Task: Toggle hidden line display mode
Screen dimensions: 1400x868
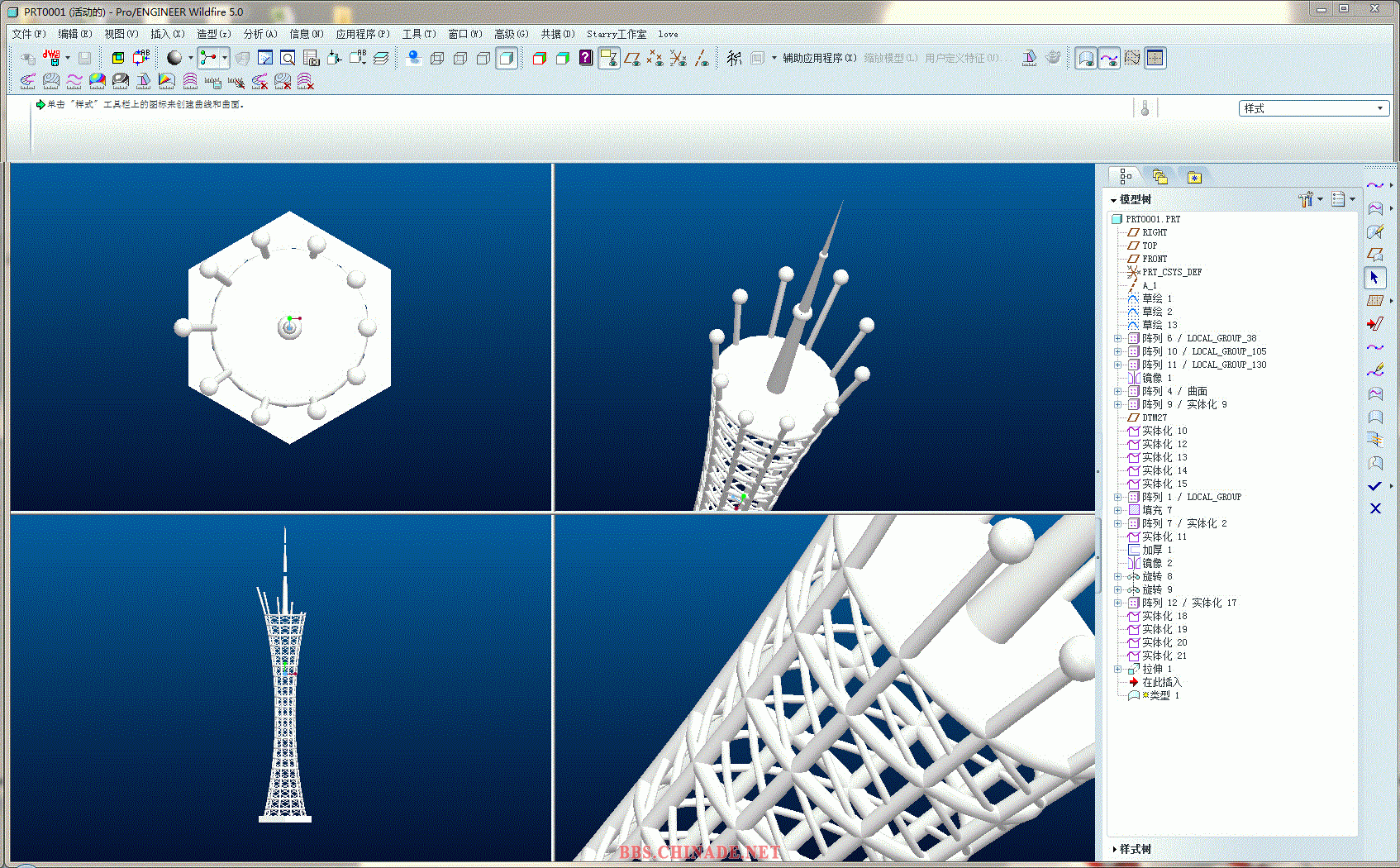Action: pyautogui.click(x=460, y=58)
